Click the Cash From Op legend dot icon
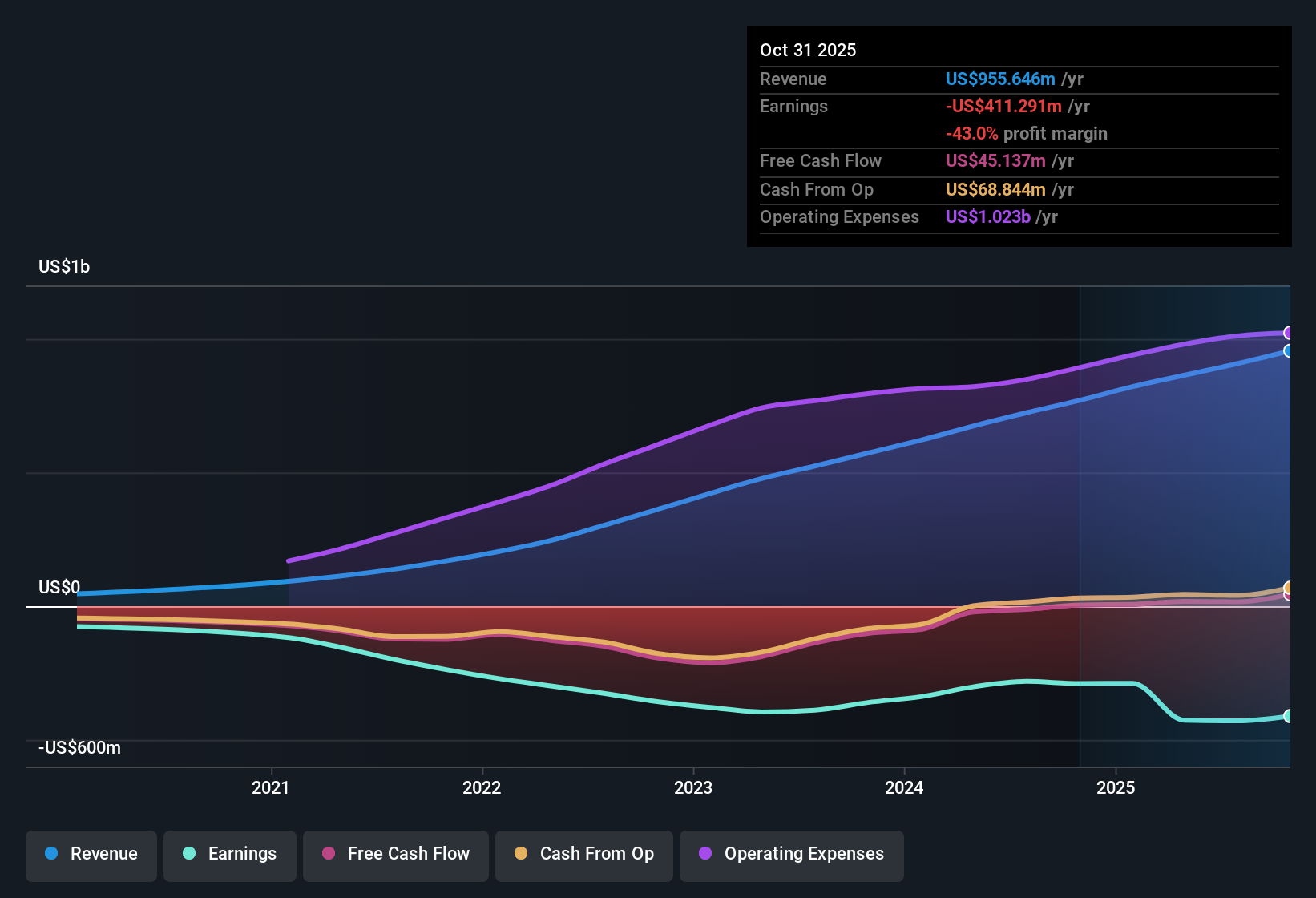1316x898 pixels. (521, 855)
